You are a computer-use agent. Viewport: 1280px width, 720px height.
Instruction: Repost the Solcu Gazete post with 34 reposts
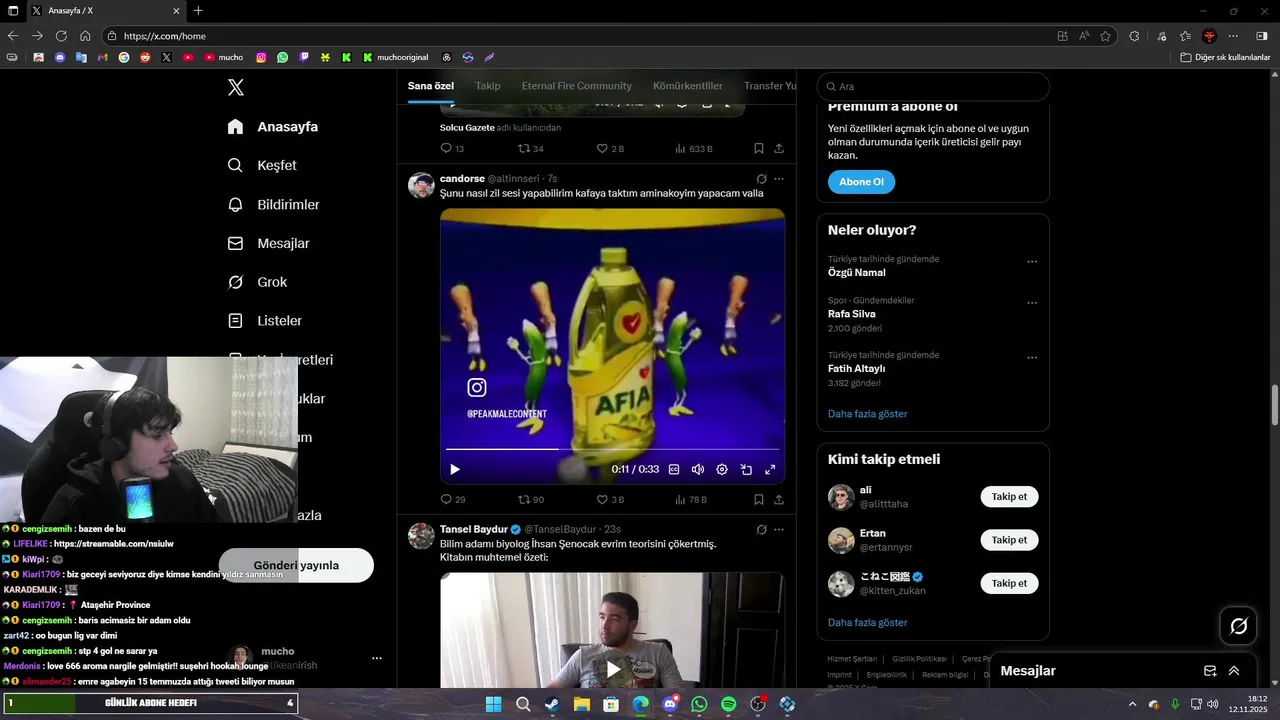(531, 149)
